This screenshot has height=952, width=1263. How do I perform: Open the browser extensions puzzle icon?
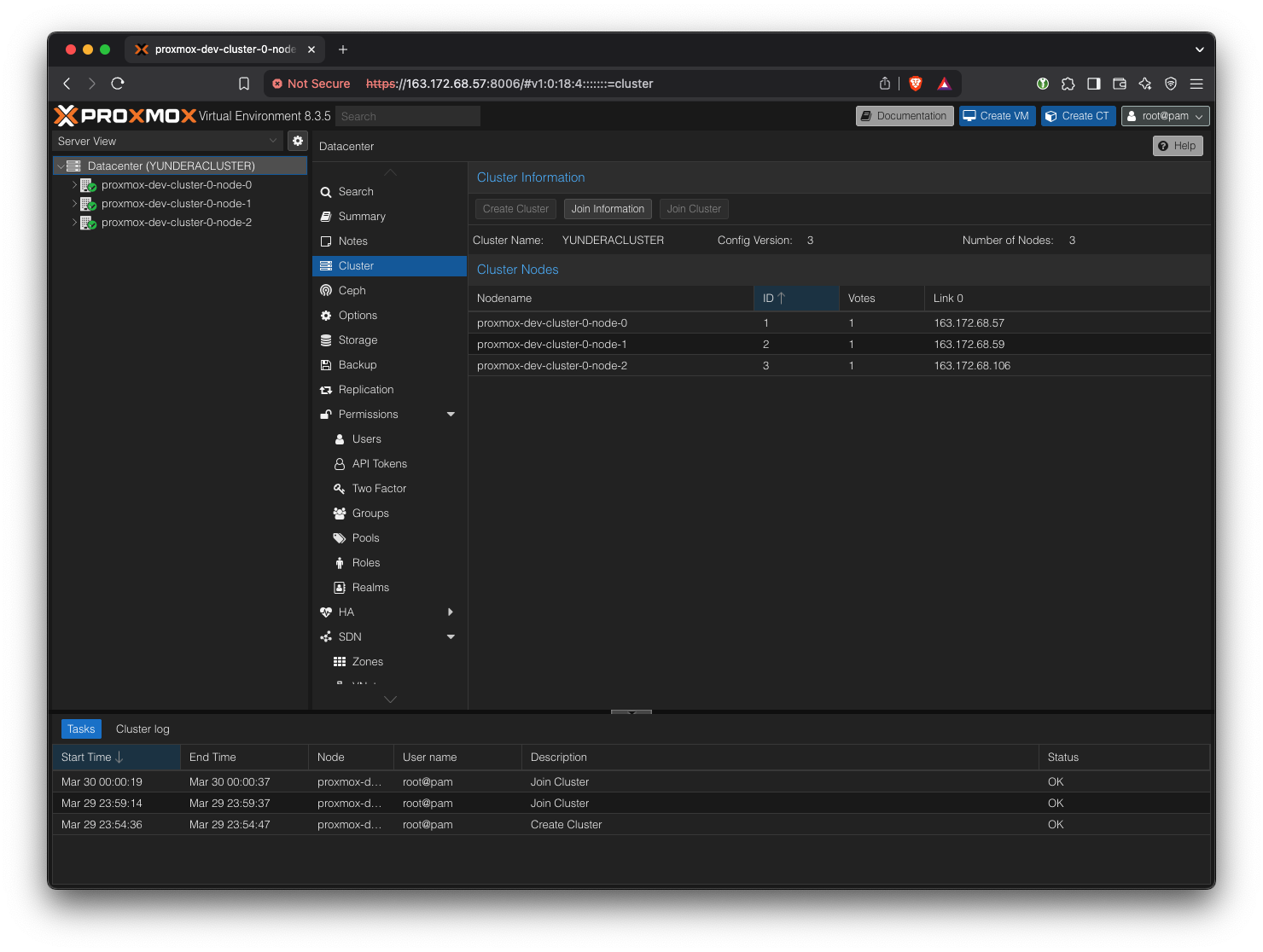tap(1068, 84)
